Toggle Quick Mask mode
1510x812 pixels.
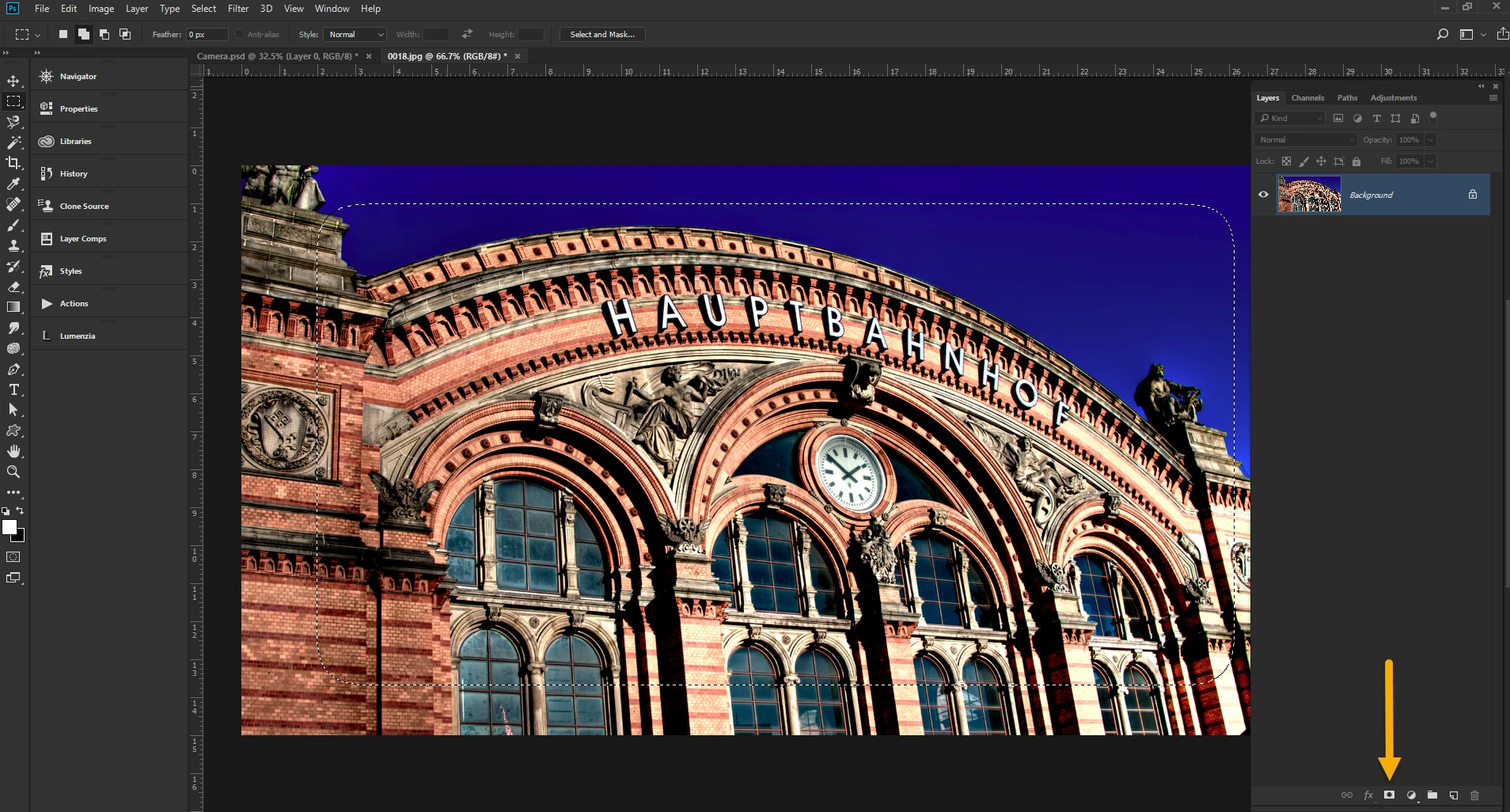click(x=13, y=557)
